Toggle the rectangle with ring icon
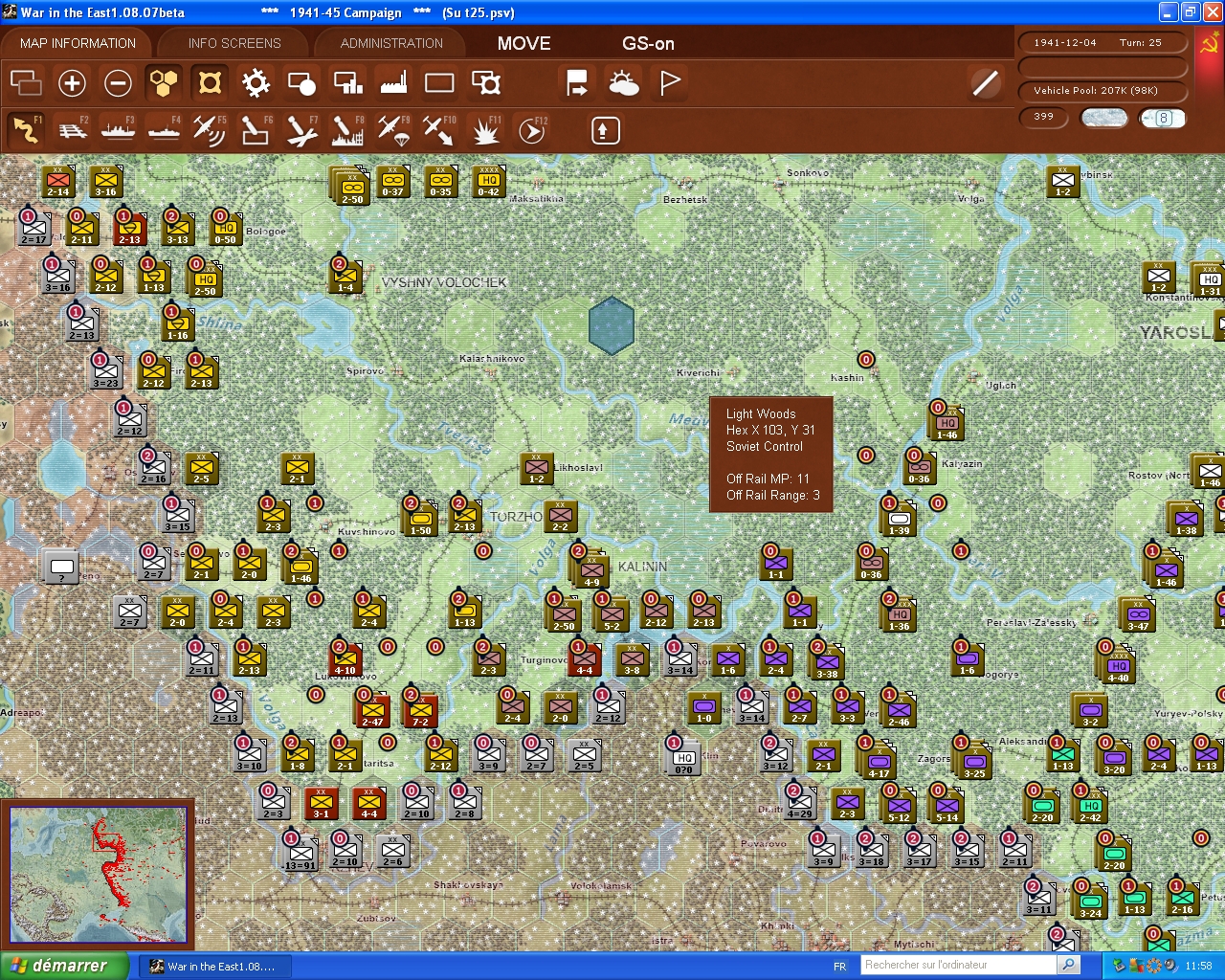The width and height of the screenshot is (1225, 980). [486, 83]
